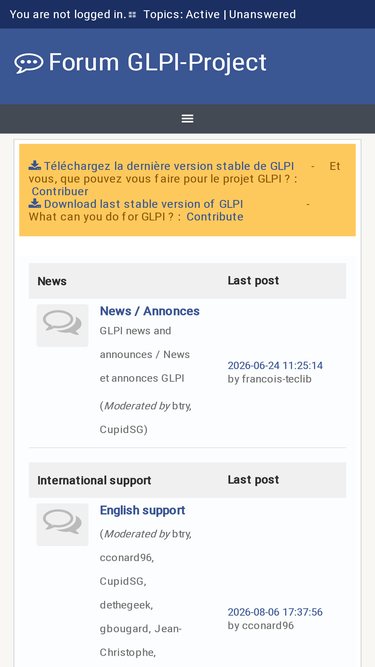This screenshot has width=375, height=667.
Task: Click the News / Annonces forum bubble icon
Action: 62,325
